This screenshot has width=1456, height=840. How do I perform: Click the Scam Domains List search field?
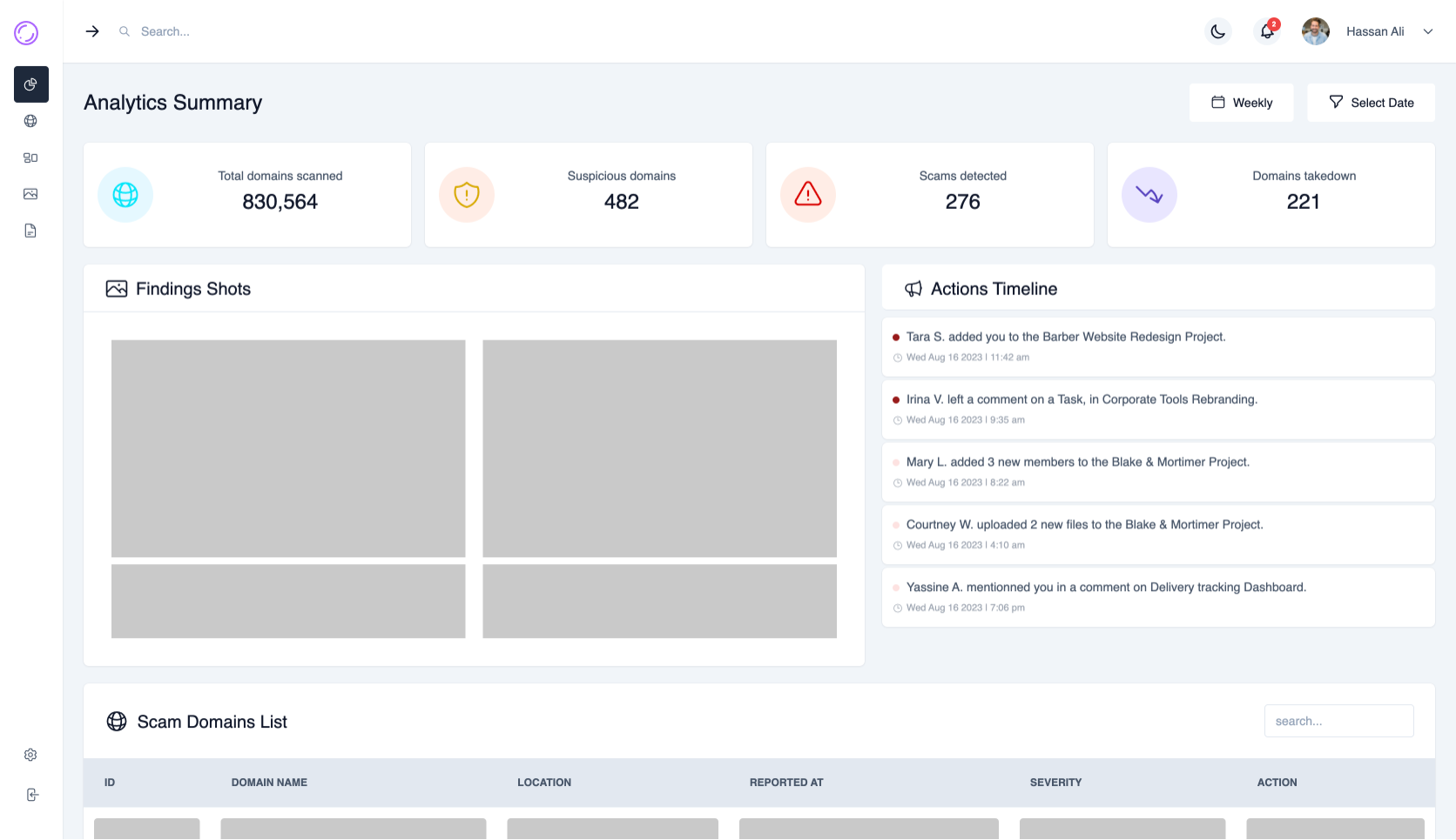pos(1338,721)
